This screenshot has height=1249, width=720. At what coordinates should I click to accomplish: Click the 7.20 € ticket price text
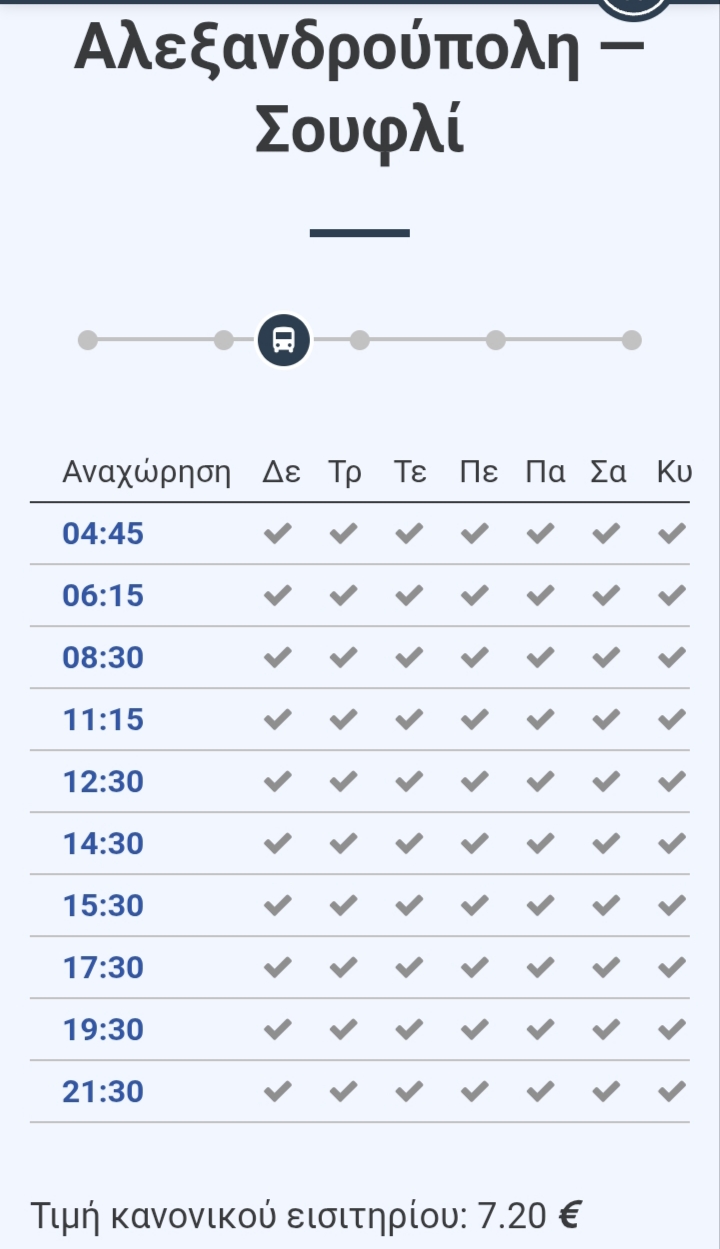click(x=529, y=1216)
